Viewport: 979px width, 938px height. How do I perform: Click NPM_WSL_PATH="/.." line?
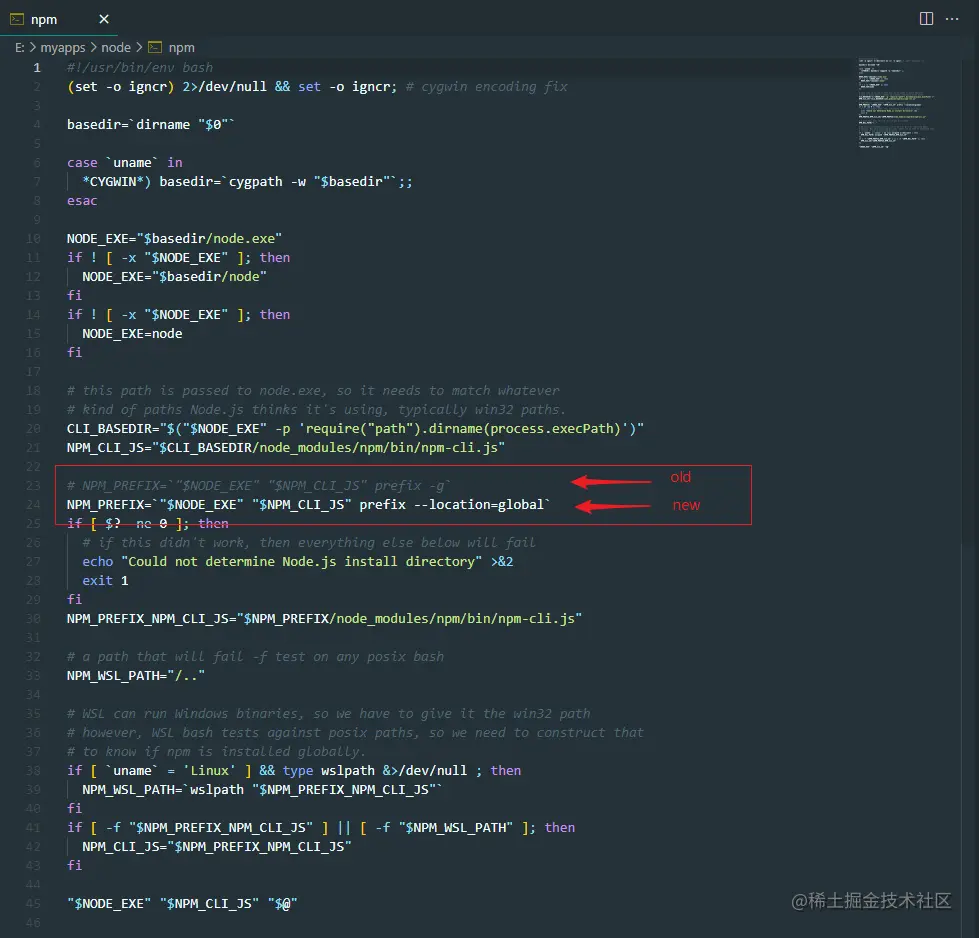(135, 676)
